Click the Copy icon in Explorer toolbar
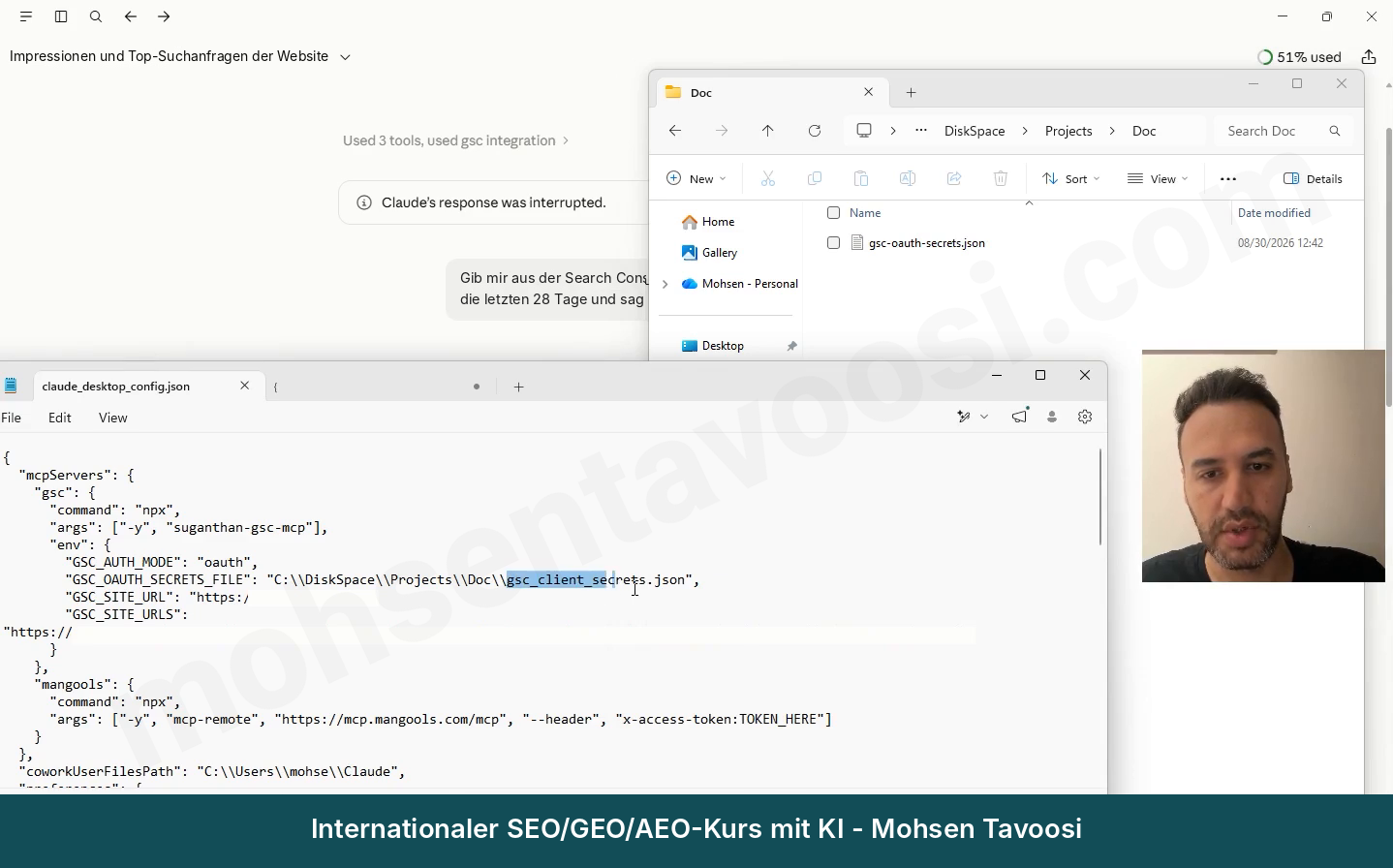The image size is (1393, 868). point(815,178)
